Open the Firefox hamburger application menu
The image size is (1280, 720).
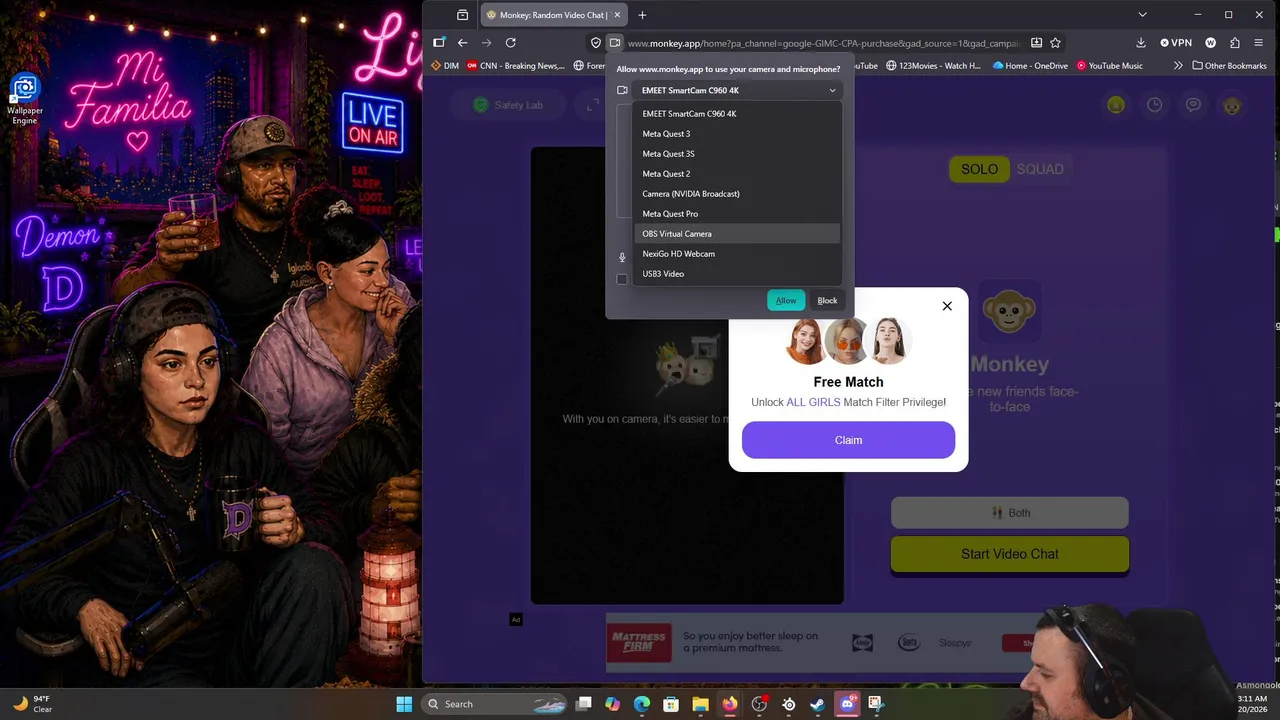tap(1259, 43)
